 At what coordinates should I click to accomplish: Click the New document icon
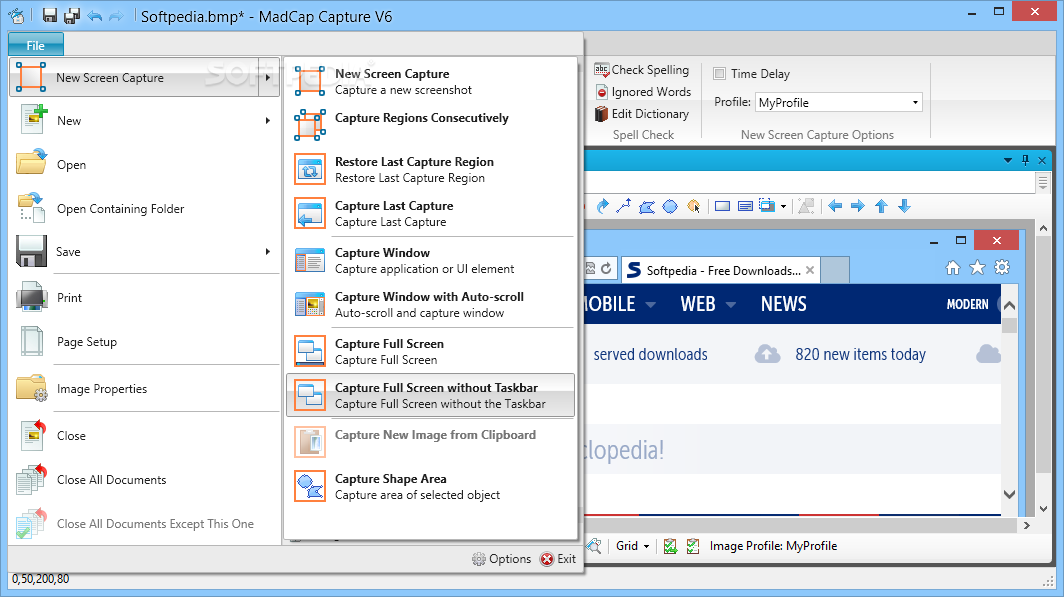(32, 119)
